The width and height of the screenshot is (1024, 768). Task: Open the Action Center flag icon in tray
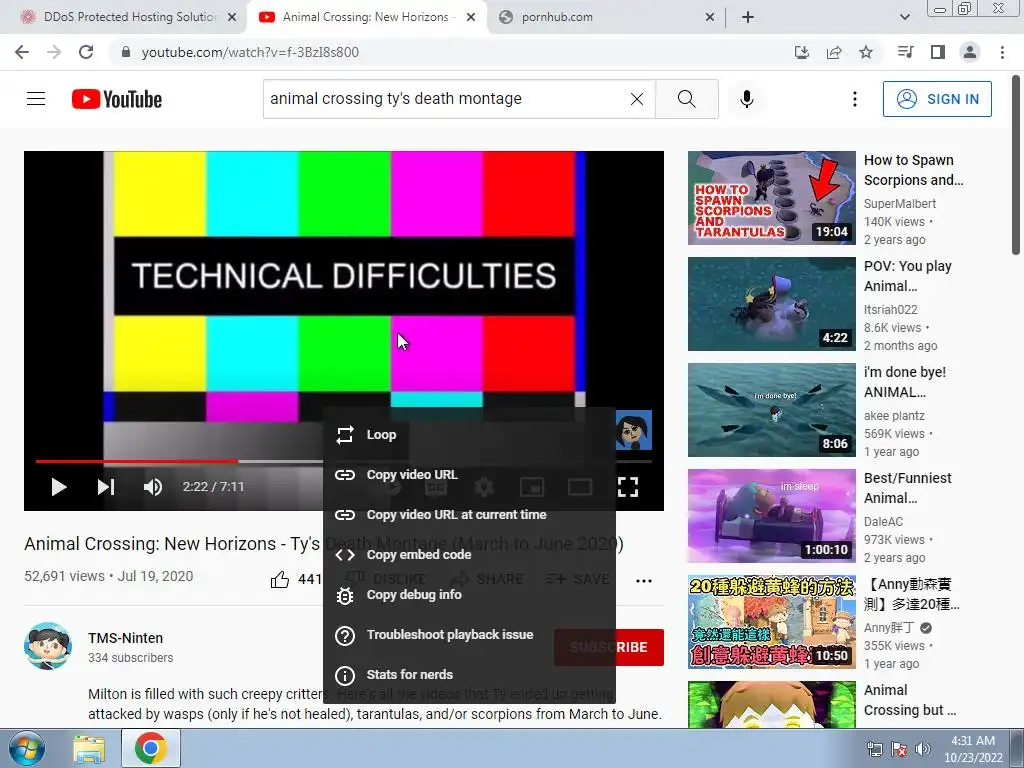click(899, 749)
